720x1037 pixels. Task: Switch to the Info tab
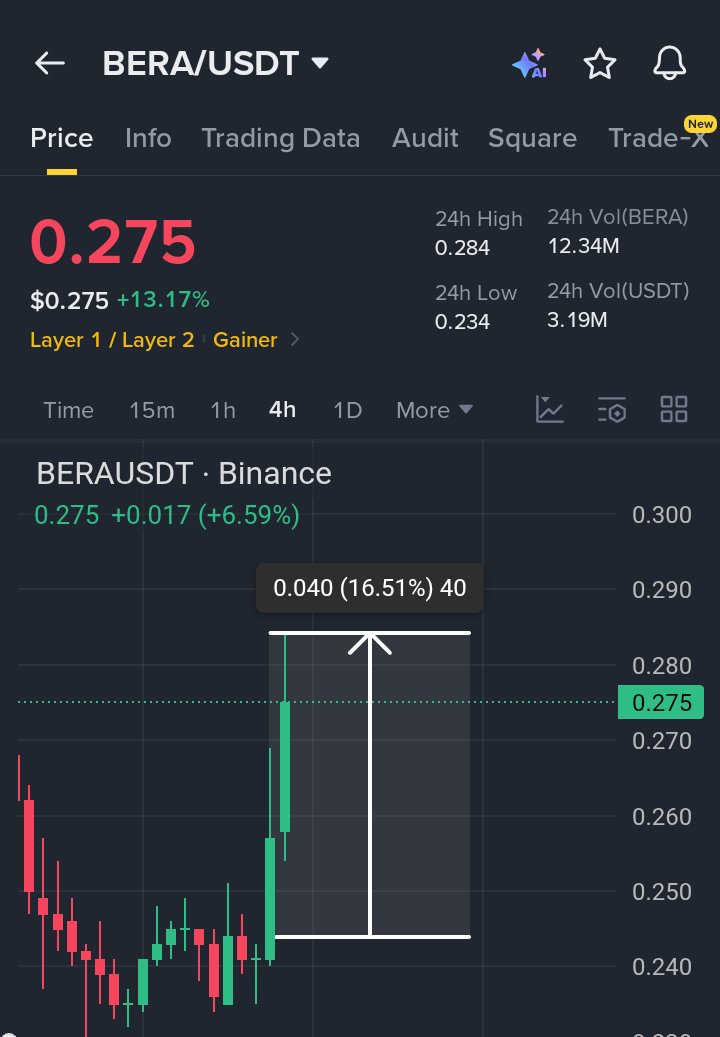(148, 138)
